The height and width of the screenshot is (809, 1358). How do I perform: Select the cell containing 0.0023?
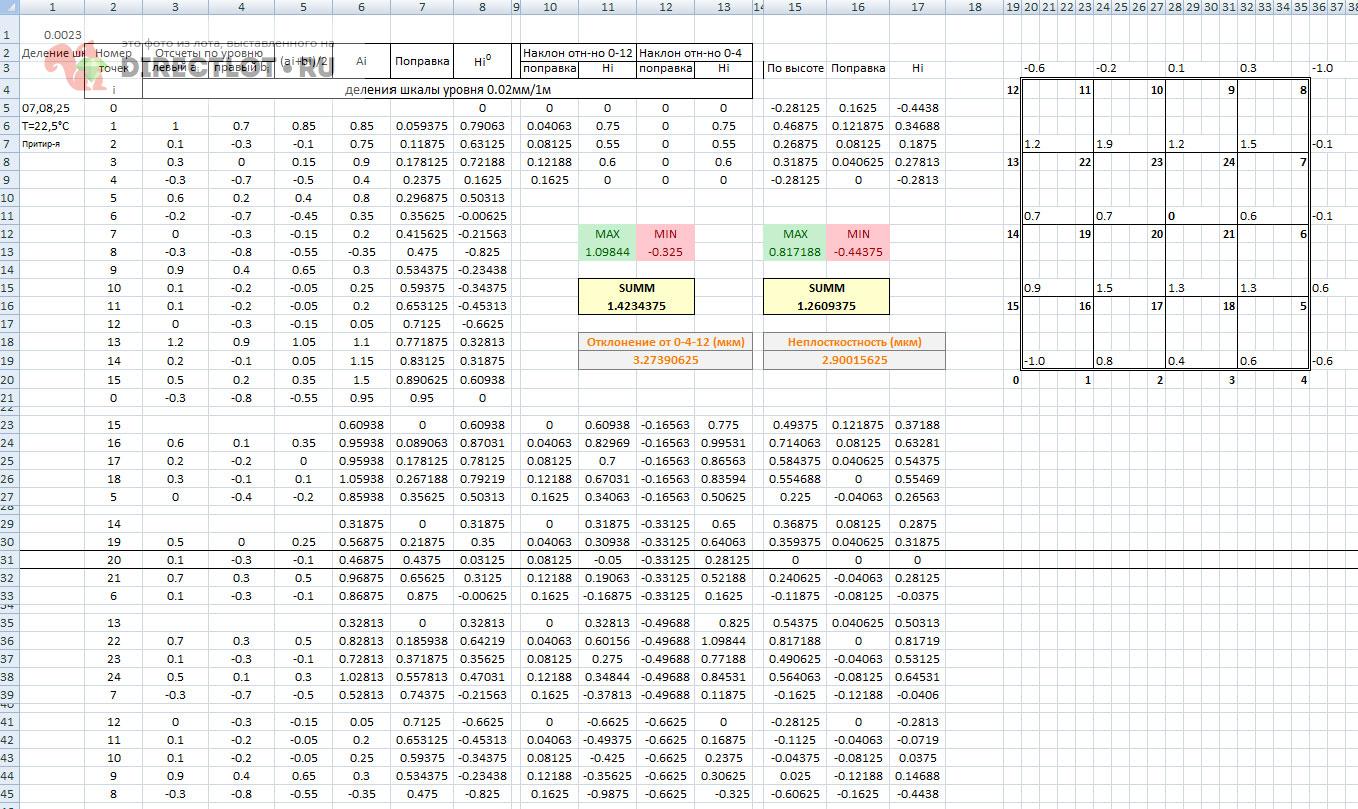[62, 35]
